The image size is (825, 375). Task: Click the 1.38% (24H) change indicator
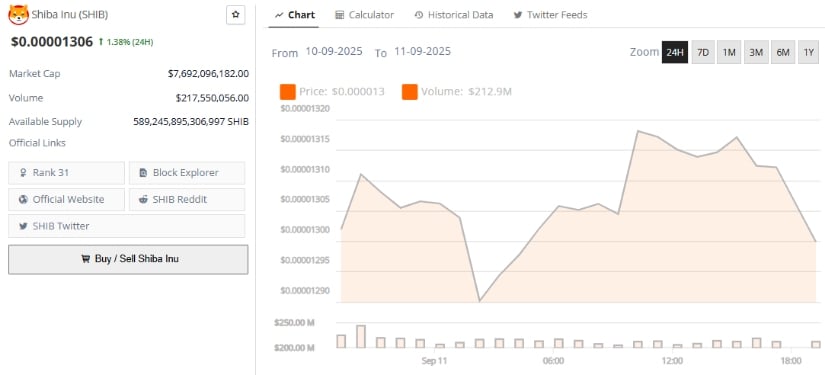pyautogui.click(x=126, y=42)
